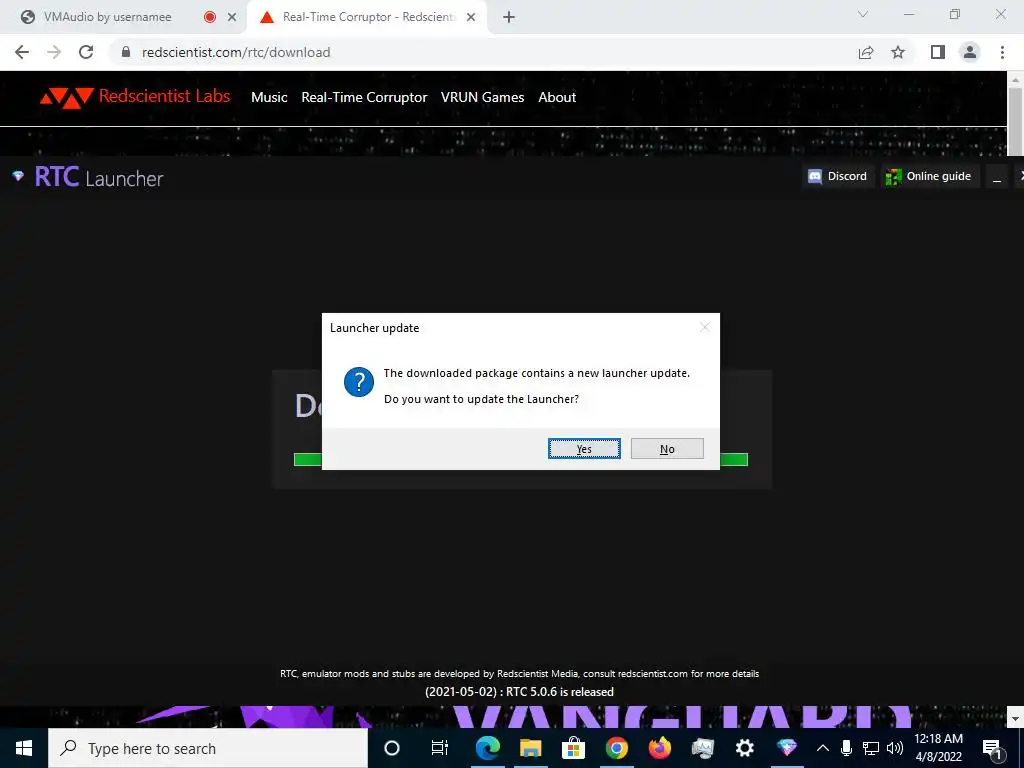
Task: Open the Redscientist Labs home logo
Action: pyautogui.click(x=135, y=97)
